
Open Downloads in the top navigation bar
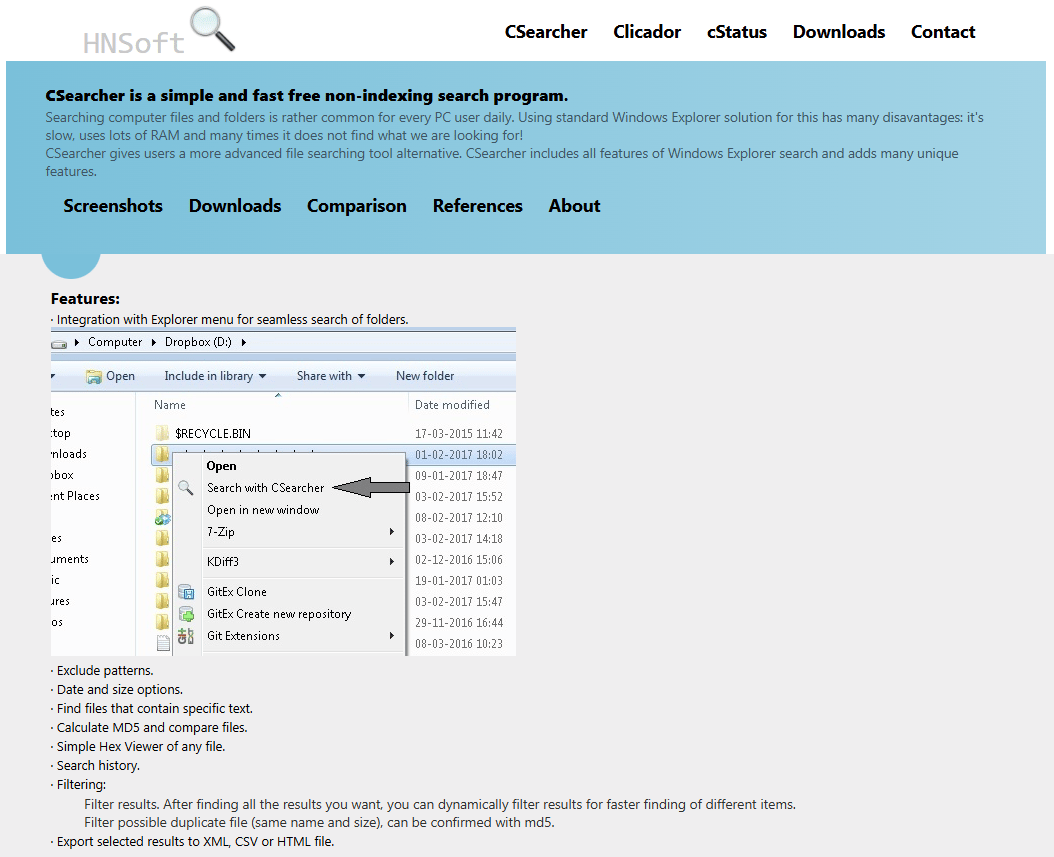[x=839, y=32]
